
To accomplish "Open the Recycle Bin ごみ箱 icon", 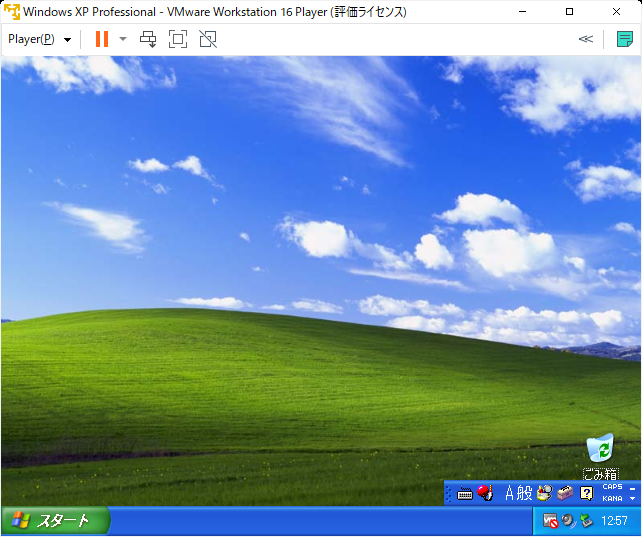I will pos(600,456).
